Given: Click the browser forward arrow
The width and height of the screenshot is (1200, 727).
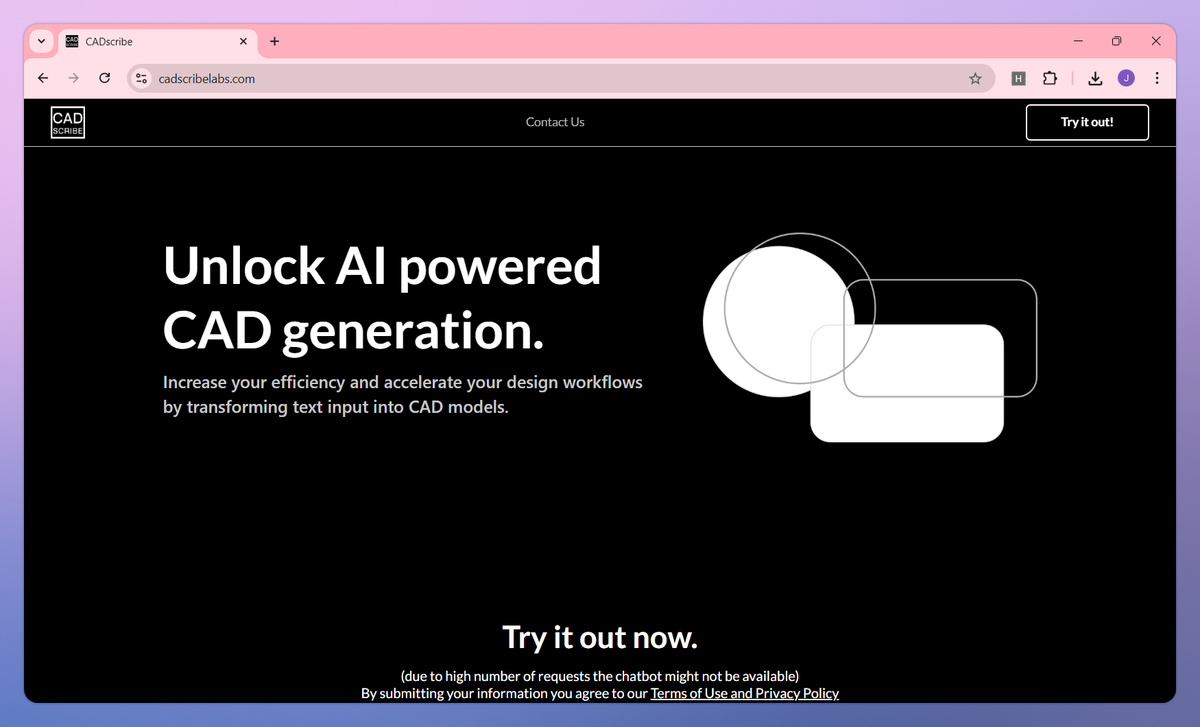Looking at the screenshot, I should pos(73,78).
